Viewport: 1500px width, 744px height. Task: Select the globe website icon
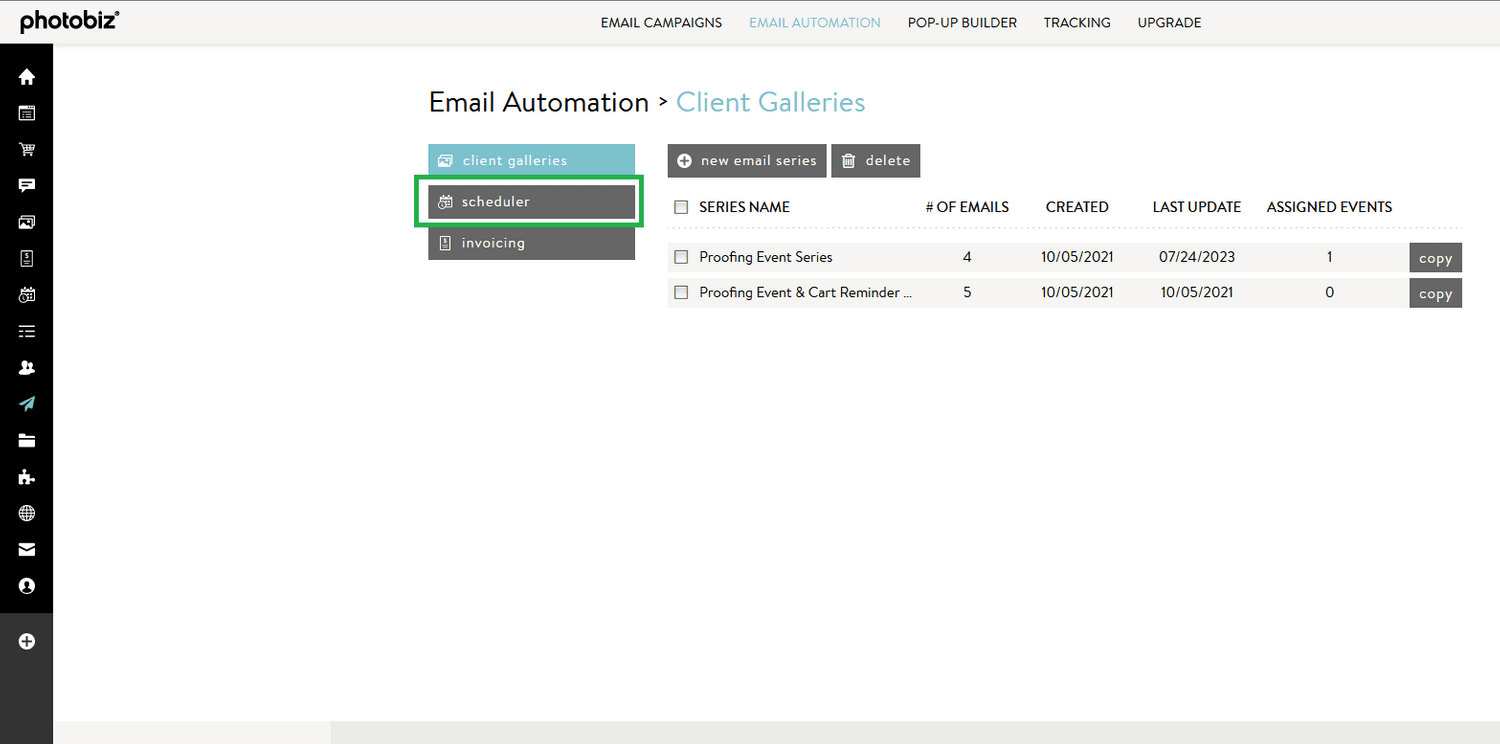click(x=27, y=513)
